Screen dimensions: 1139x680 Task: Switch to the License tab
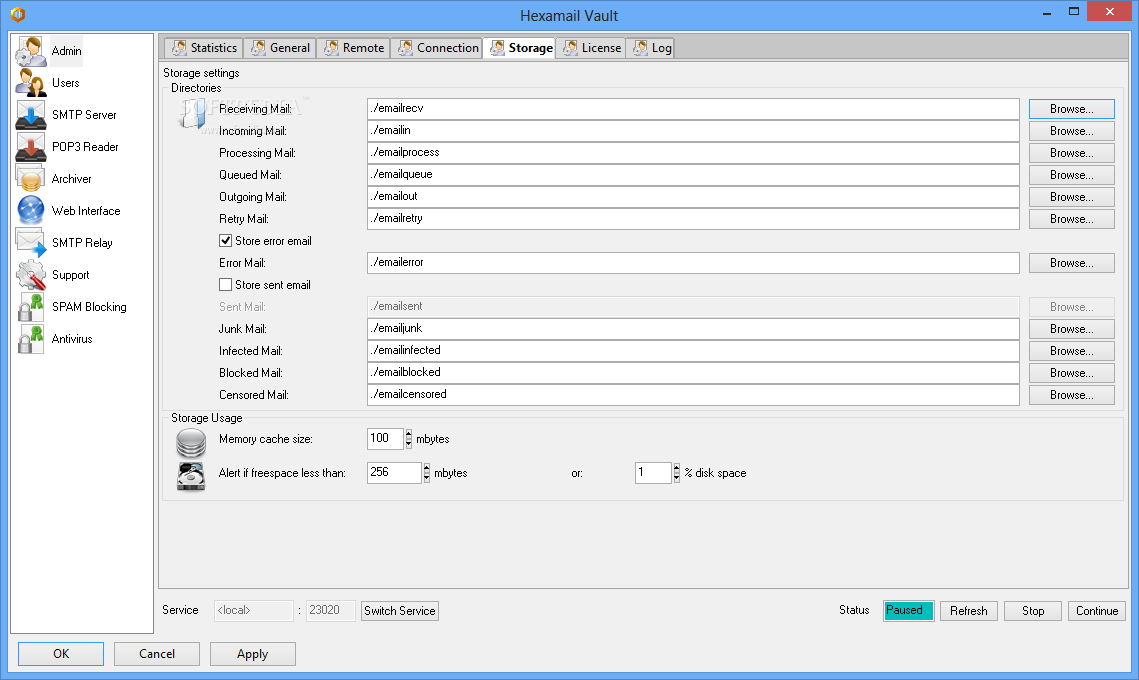591,48
